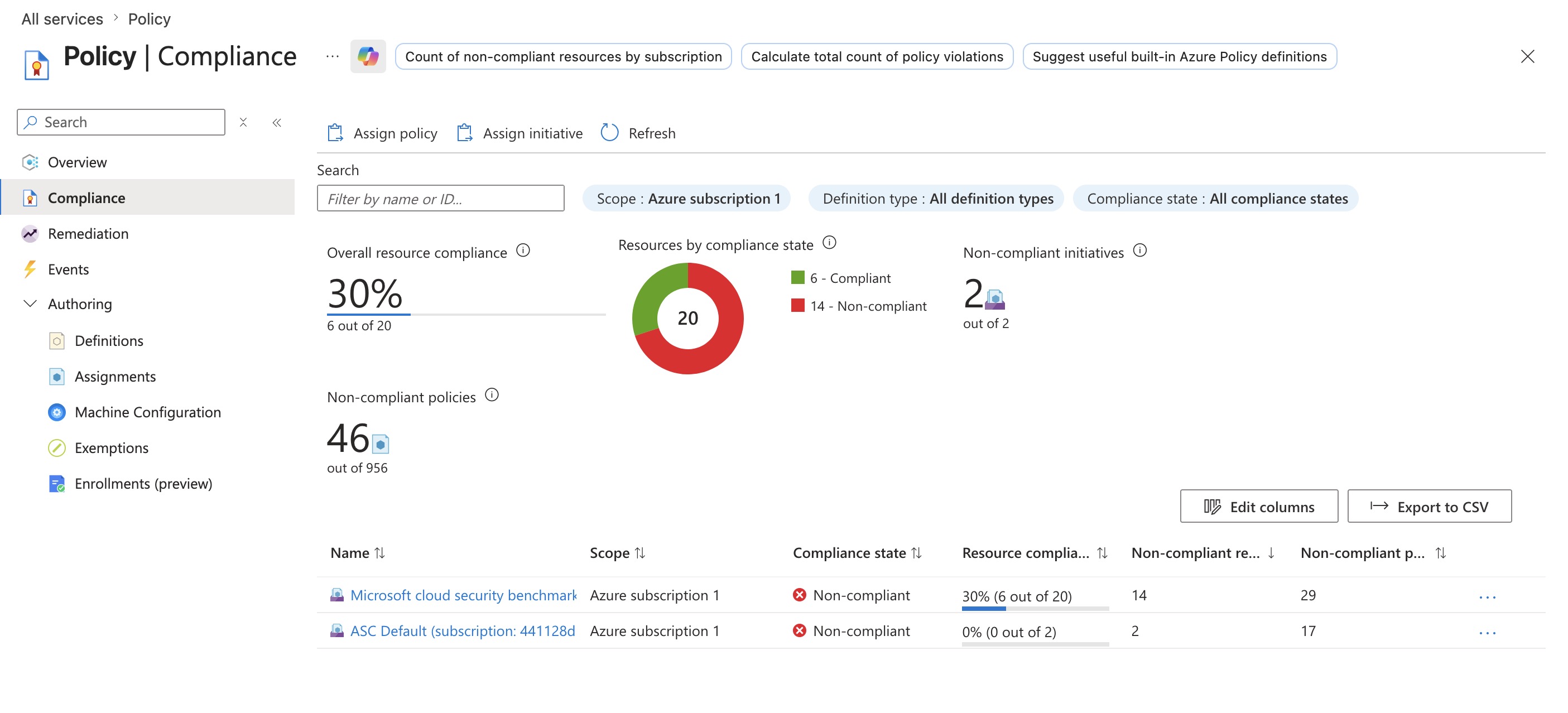This screenshot has width=1568, height=713.
Task: Click the donut chart center showing 20
Action: (x=688, y=318)
